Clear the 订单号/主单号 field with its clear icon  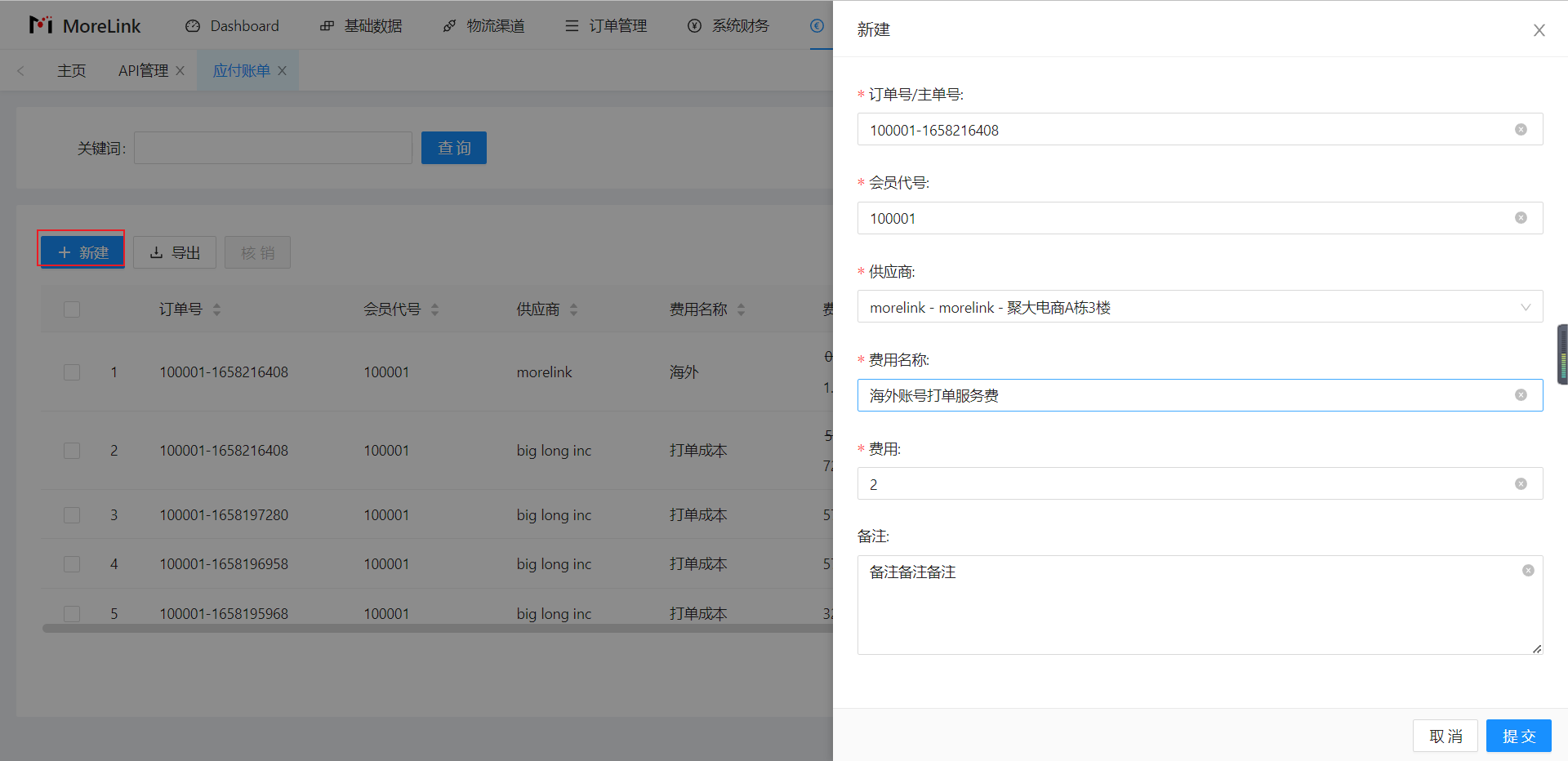pyautogui.click(x=1521, y=130)
